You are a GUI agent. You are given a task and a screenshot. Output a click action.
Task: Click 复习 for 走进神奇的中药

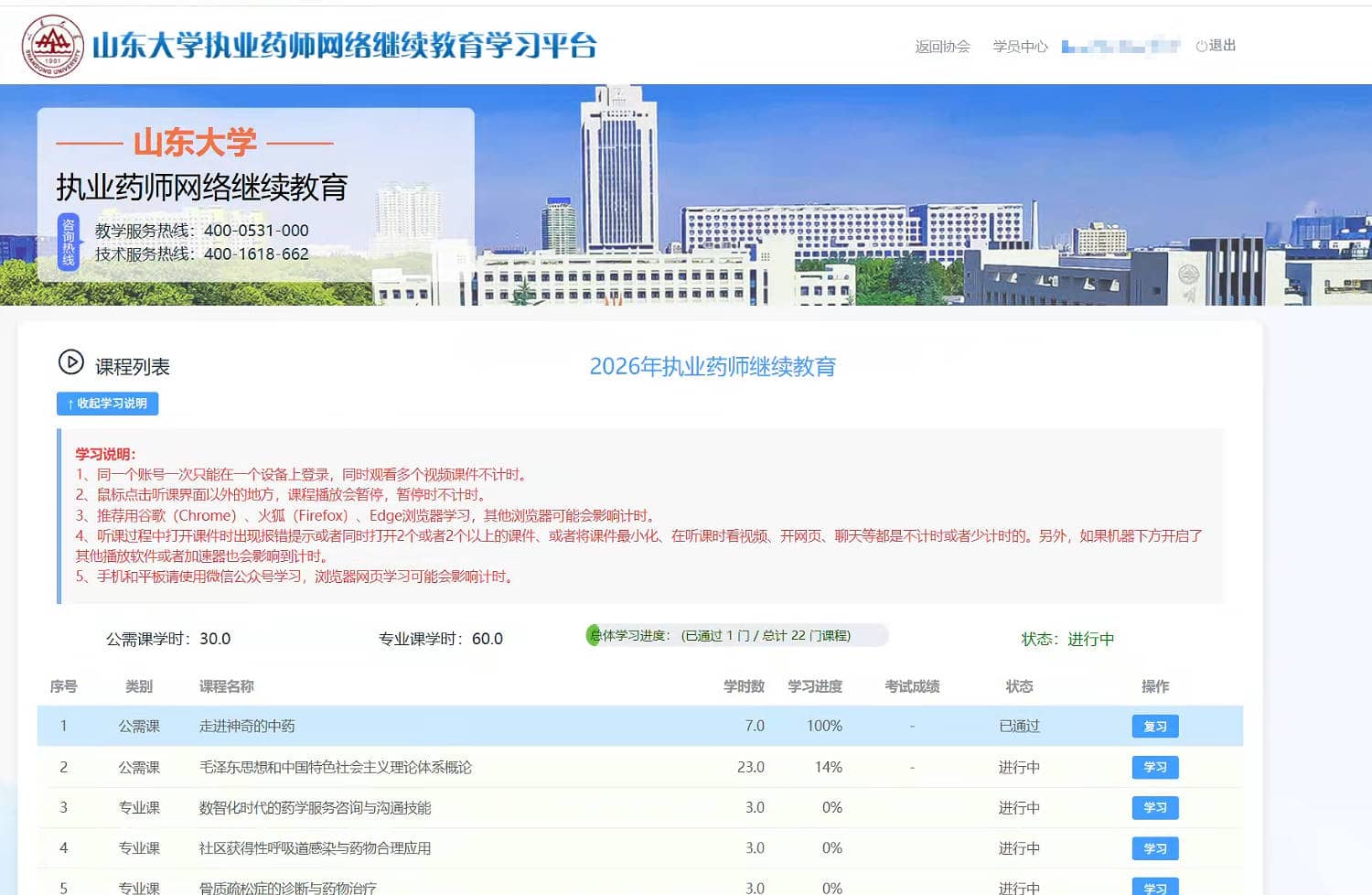[x=1155, y=727]
